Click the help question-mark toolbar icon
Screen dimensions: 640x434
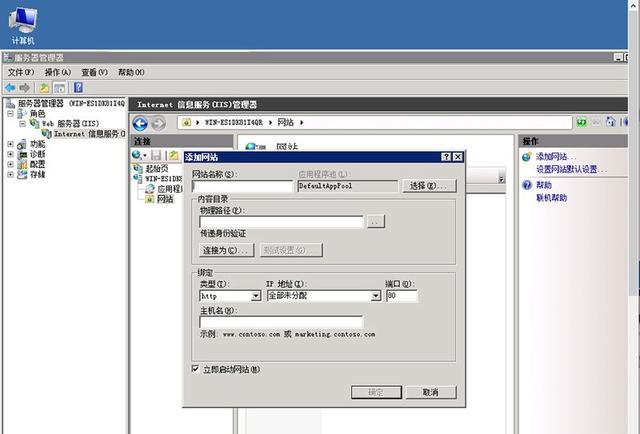pos(78,87)
